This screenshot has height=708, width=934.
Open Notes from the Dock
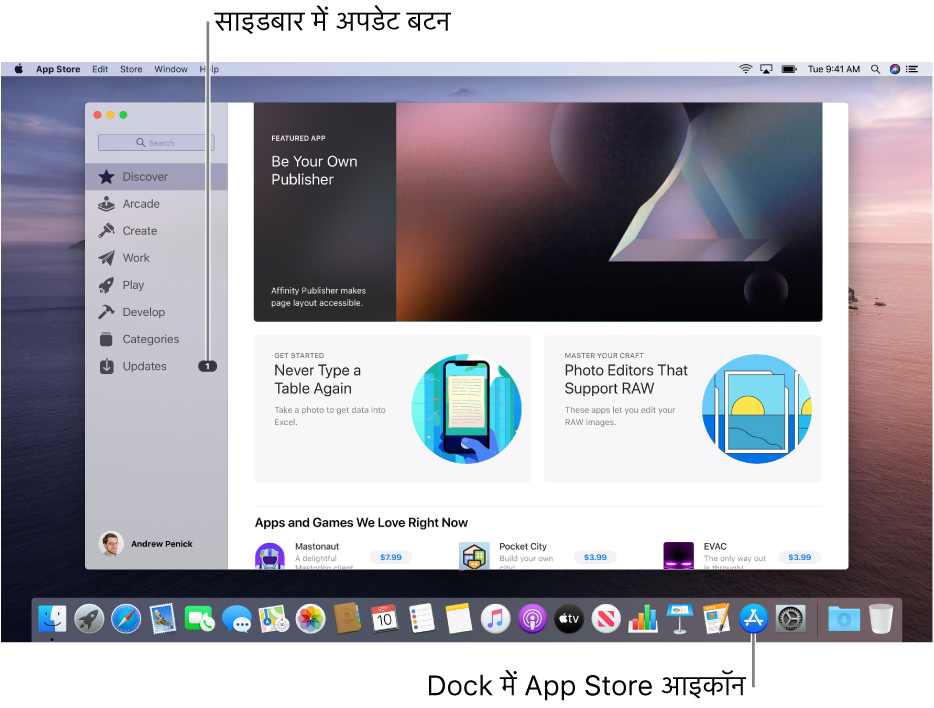tap(459, 619)
